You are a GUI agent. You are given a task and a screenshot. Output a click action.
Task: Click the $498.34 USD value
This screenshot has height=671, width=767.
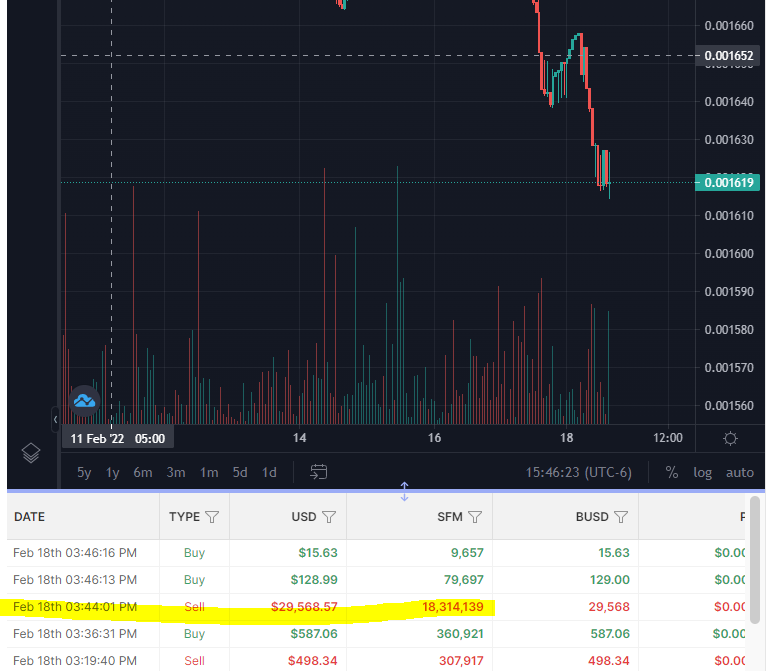pyautogui.click(x=313, y=661)
